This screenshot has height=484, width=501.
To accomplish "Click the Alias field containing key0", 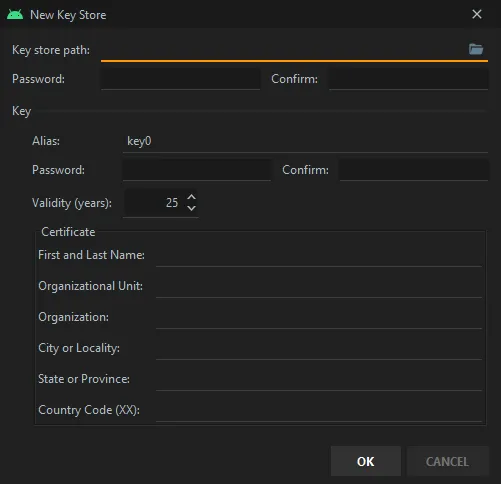I will pos(305,141).
